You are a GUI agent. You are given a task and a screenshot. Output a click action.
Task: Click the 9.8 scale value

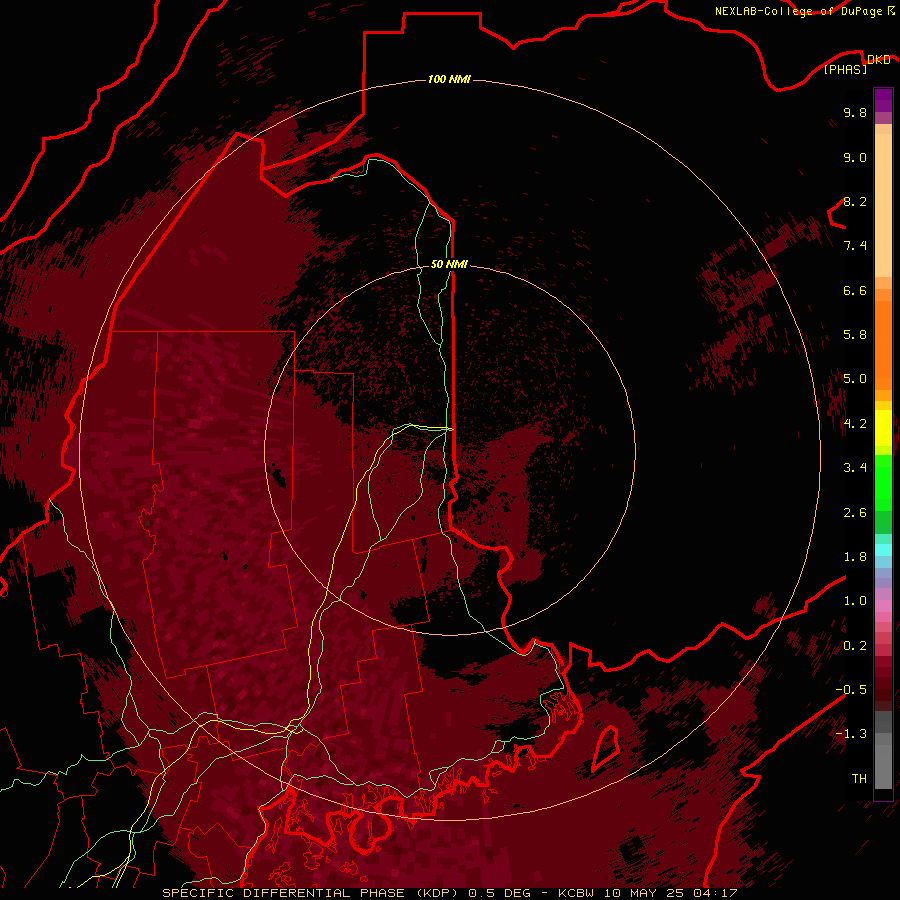(855, 112)
